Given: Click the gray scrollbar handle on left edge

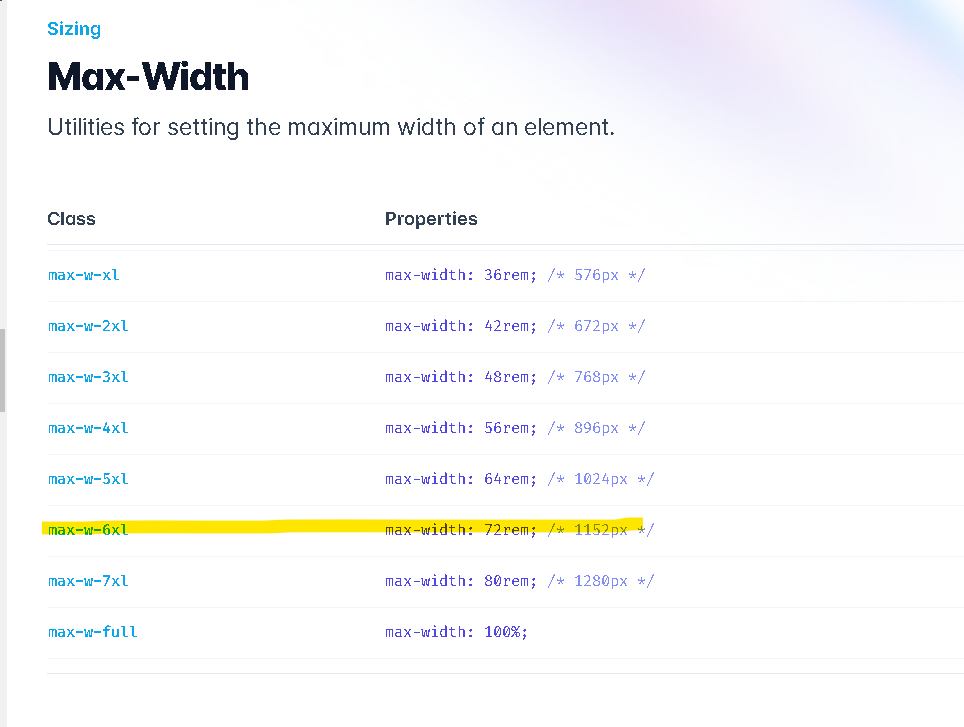Looking at the screenshot, I should pos(2,370).
